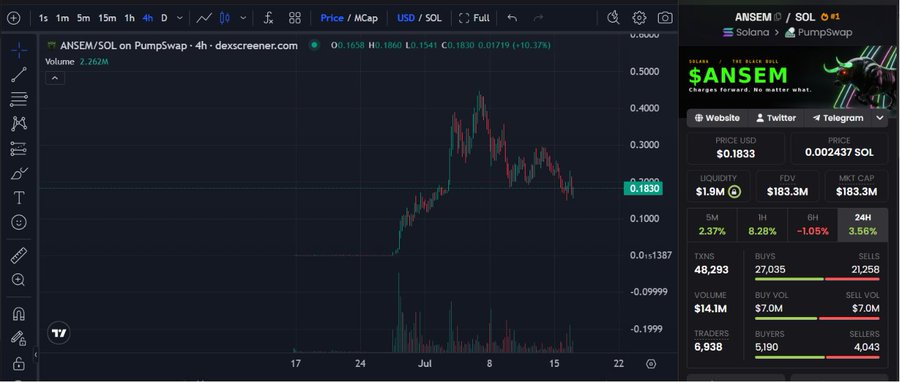Select the 4h timeframe
This screenshot has width=900, height=382.
pyautogui.click(x=148, y=18)
